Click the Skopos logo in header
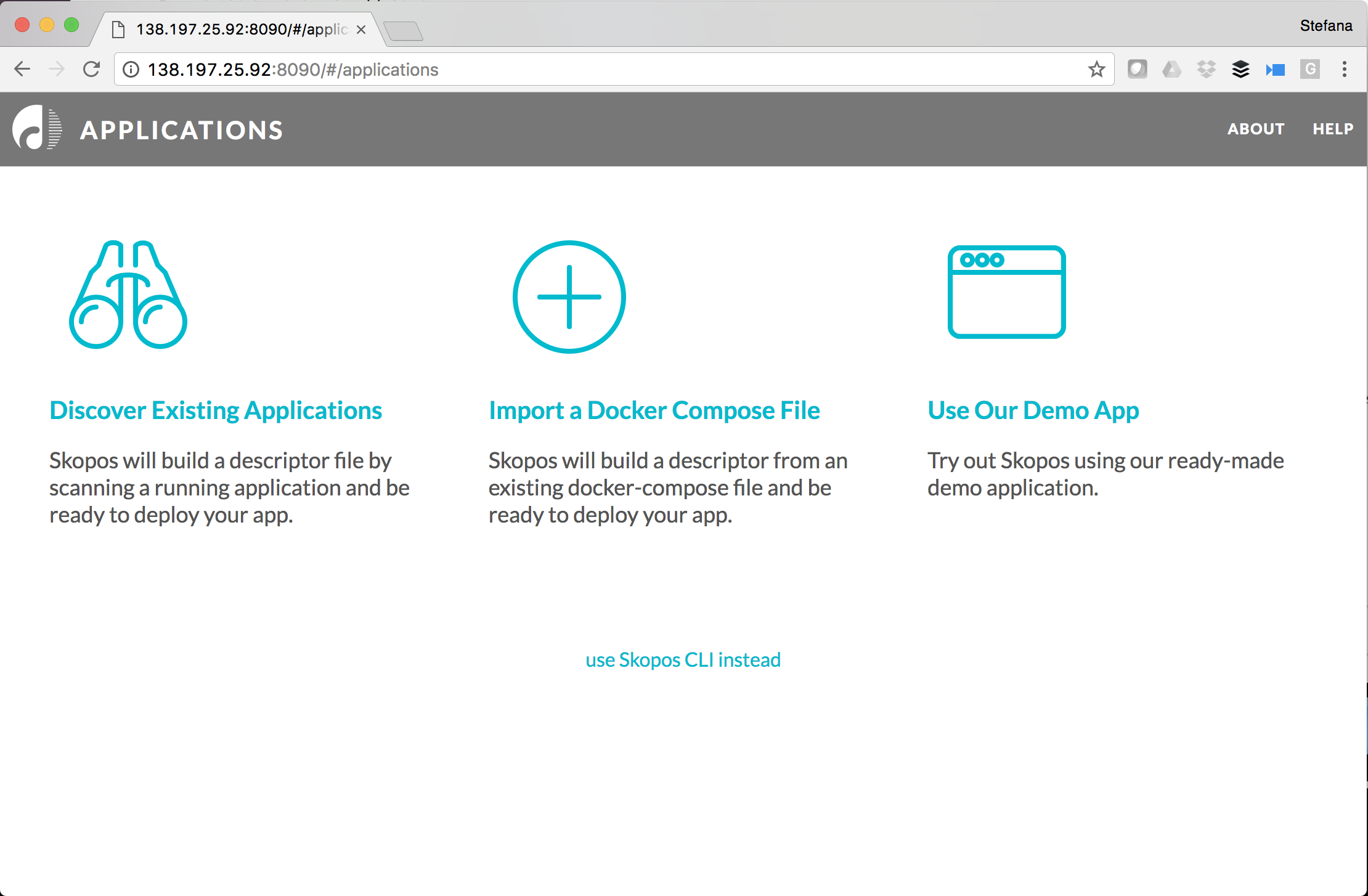The width and height of the screenshot is (1368, 896). coord(37,128)
